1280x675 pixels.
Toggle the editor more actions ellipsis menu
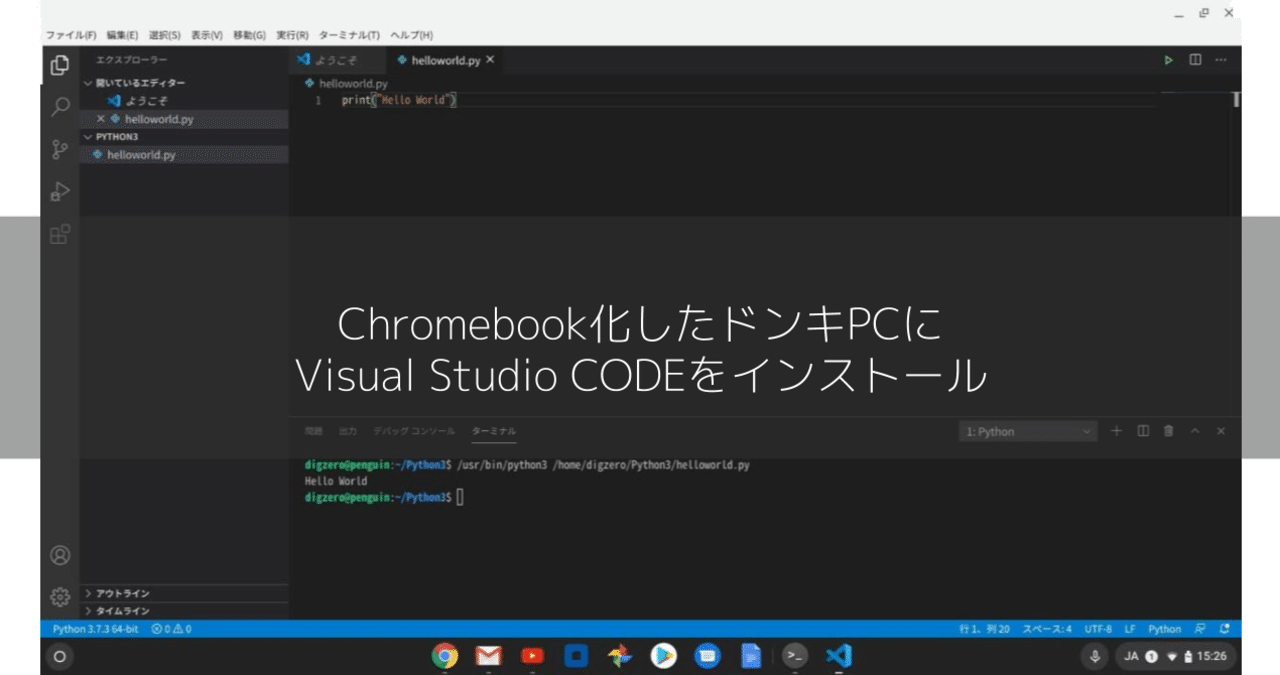(x=1220, y=60)
